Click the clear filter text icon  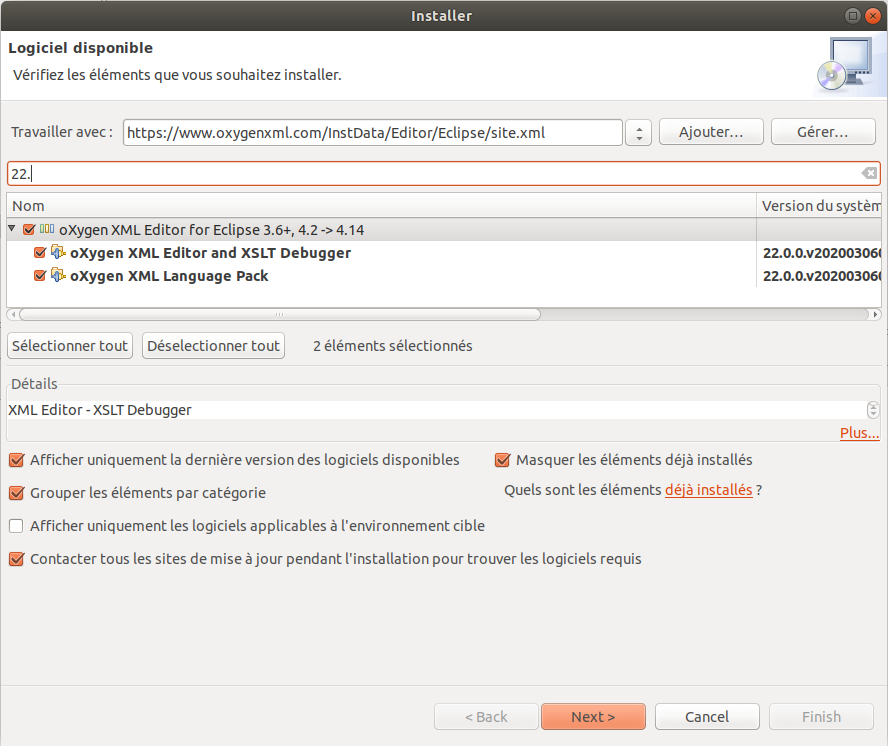[869, 174]
